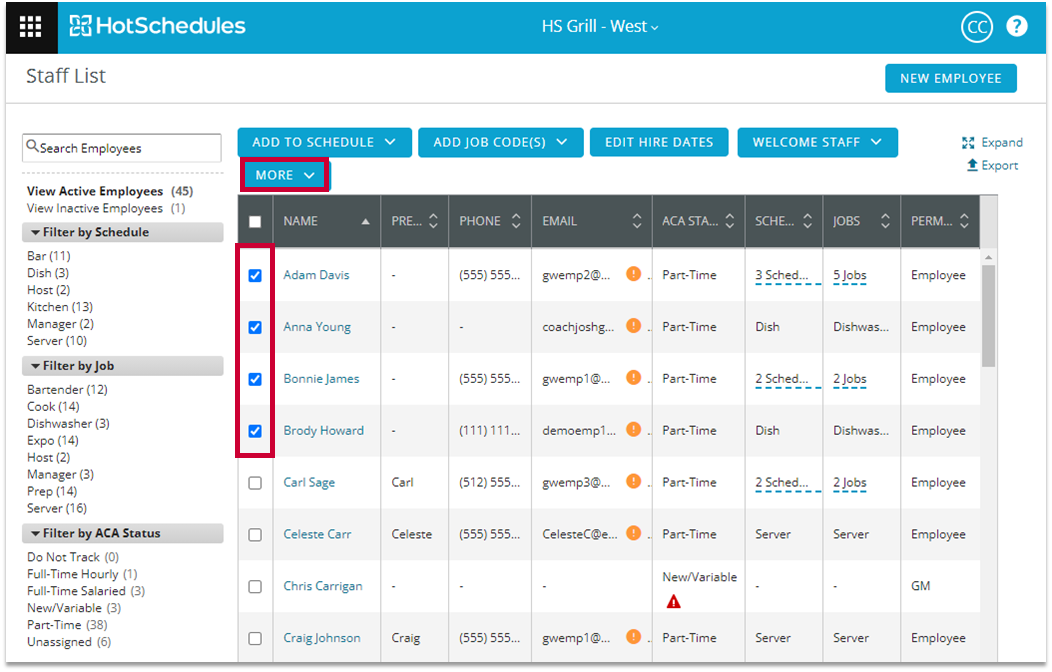This screenshot has height=672, width=1052.
Task: Open the help question mark icon
Action: 1017,27
